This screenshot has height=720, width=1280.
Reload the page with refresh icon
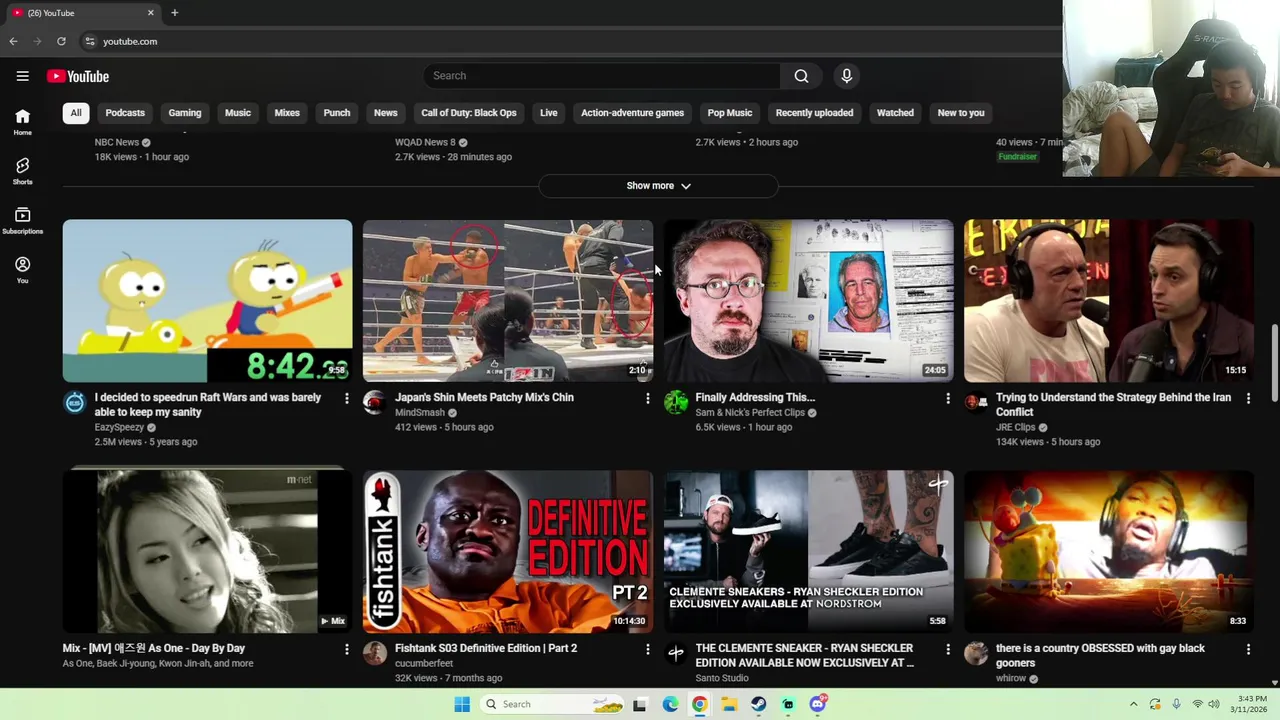pos(61,41)
